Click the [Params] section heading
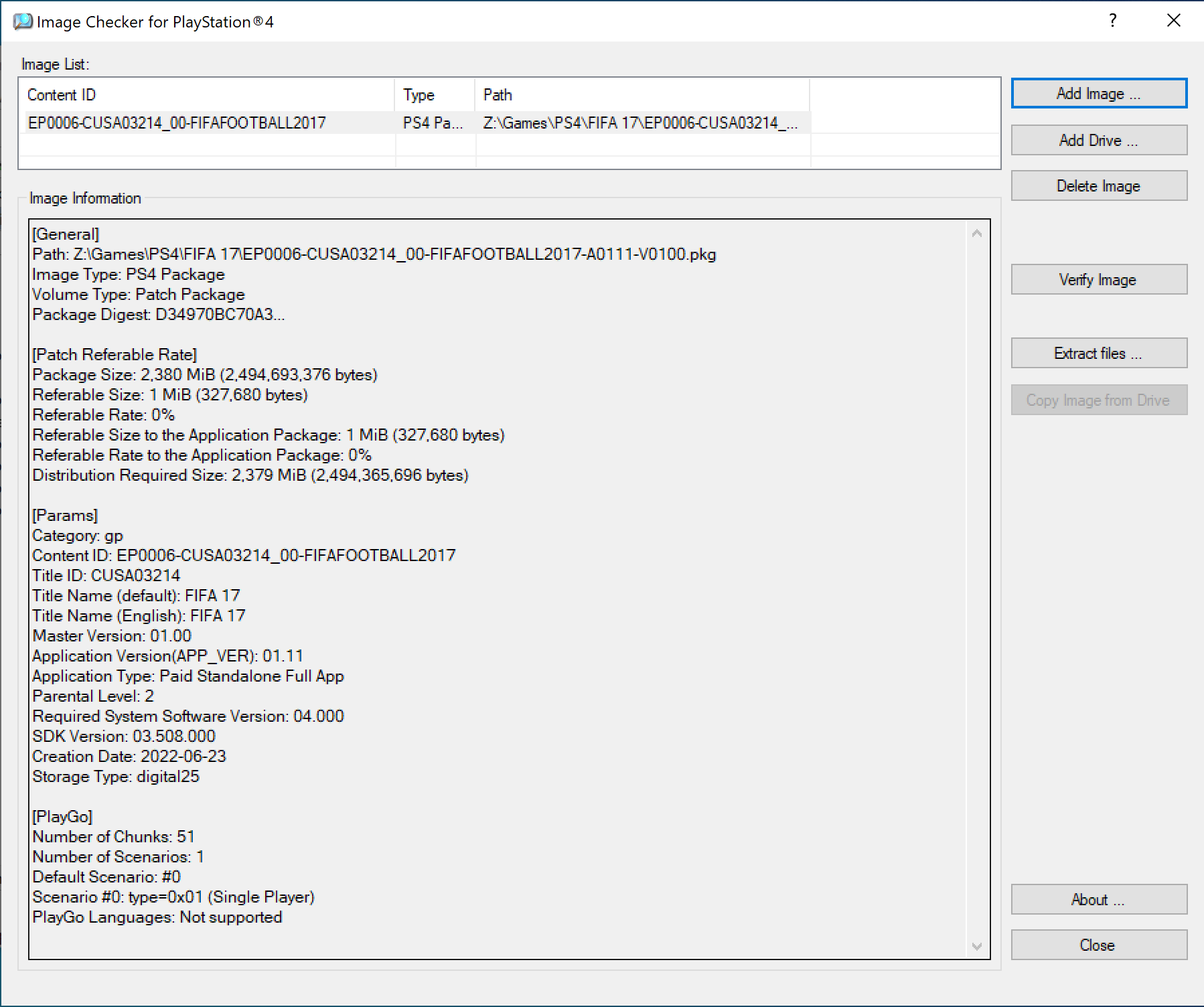Image resolution: width=1204 pixels, height=1007 pixels. click(x=65, y=515)
